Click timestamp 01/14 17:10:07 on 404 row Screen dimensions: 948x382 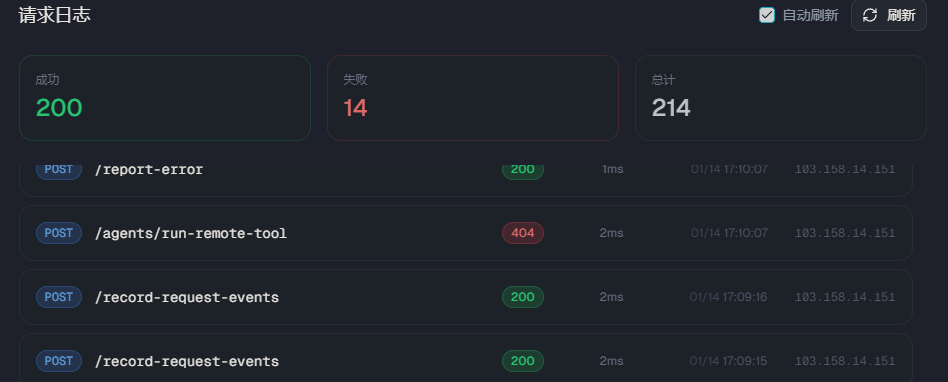point(729,233)
